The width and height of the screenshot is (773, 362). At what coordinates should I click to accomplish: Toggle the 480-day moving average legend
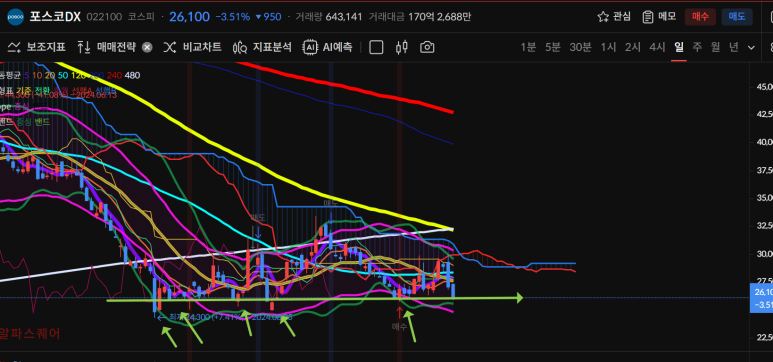click(x=132, y=75)
